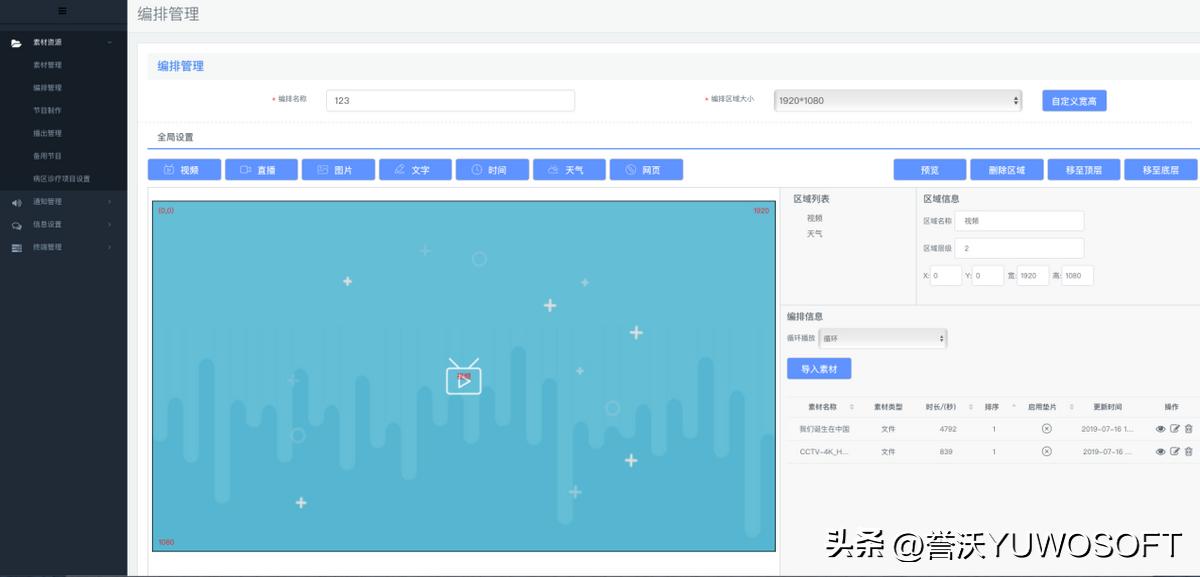
Task: Open 素材管理 from the sidebar
Action: pyautogui.click(x=48, y=64)
